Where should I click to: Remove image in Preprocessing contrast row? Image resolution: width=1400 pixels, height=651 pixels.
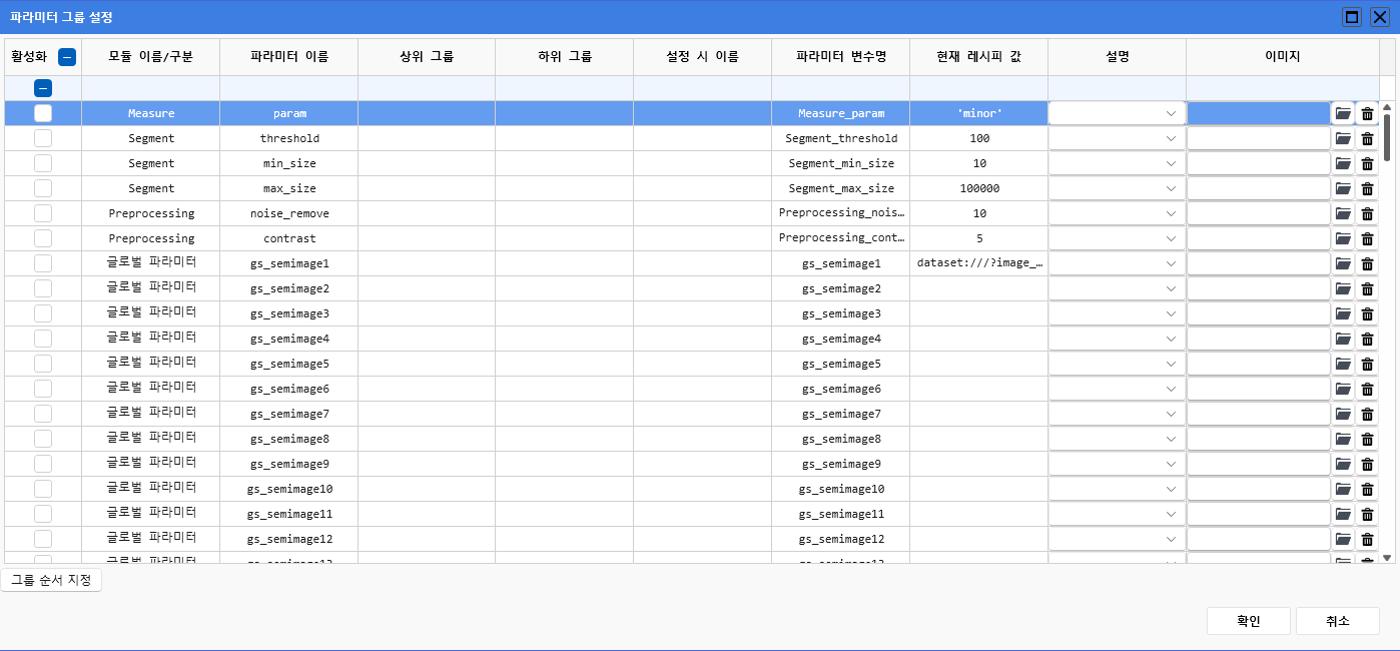(x=1367, y=239)
